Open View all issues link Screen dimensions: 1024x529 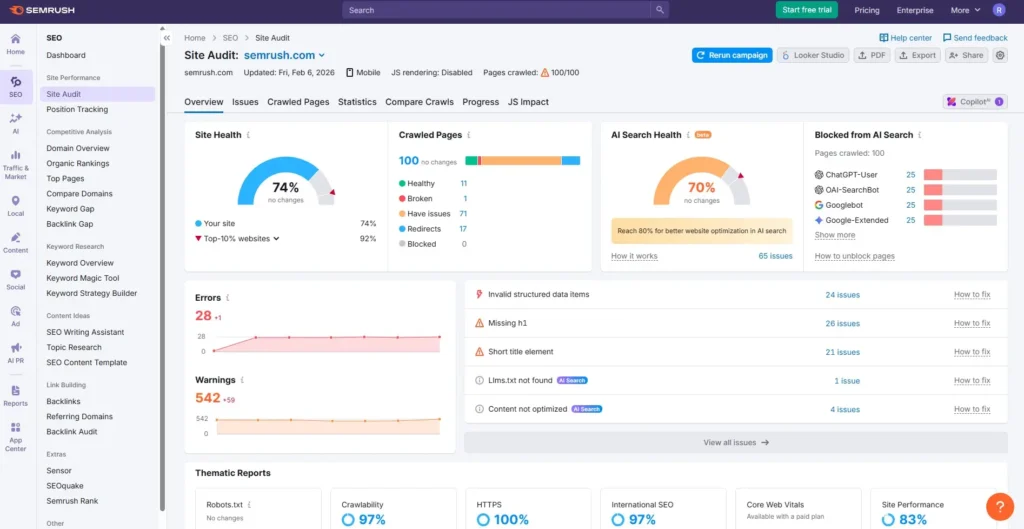coord(735,442)
